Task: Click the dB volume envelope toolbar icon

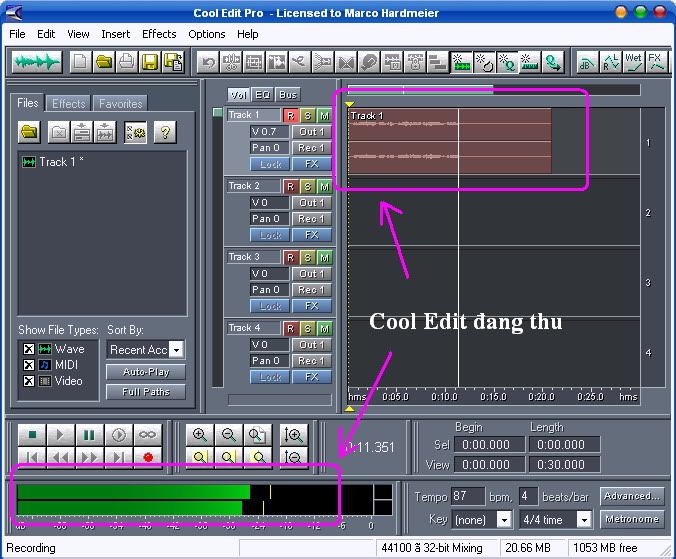Action: [x=587, y=62]
